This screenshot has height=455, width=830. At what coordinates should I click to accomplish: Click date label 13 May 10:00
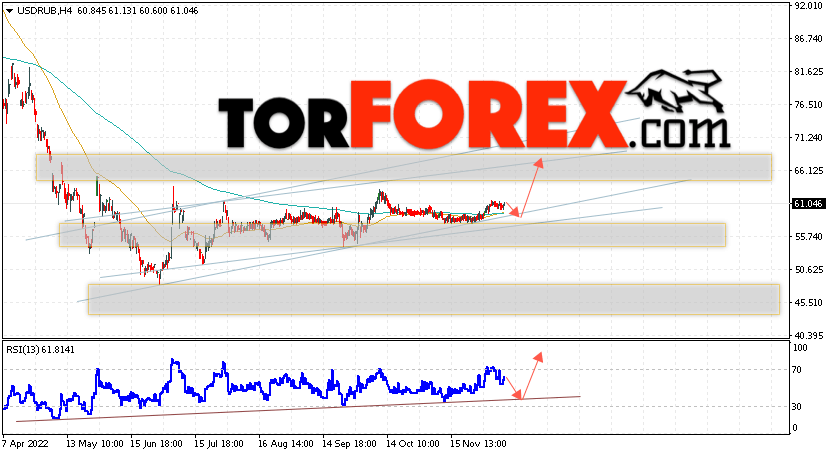[95, 443]
